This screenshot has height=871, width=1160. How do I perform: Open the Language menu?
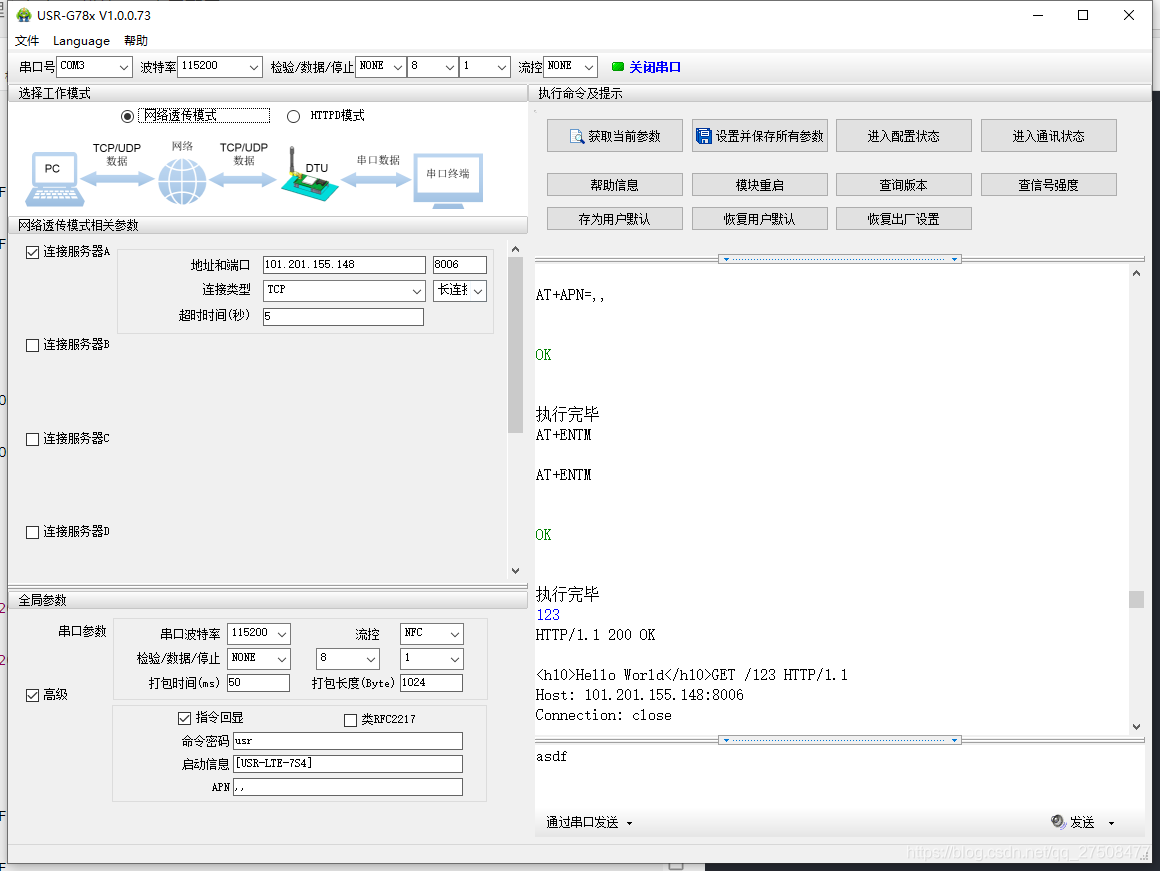pyautogui.click(x=81, y=41)
